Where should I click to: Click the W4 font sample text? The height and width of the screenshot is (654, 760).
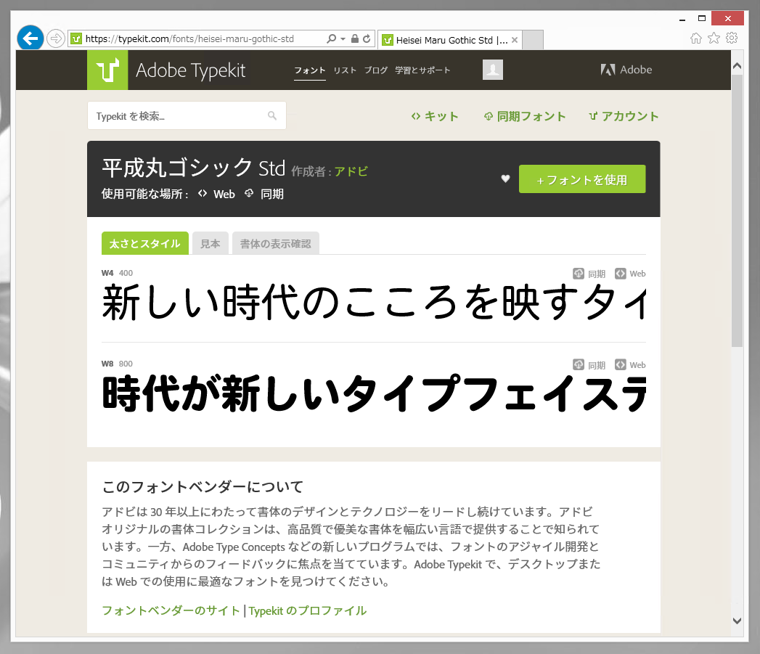374,302
